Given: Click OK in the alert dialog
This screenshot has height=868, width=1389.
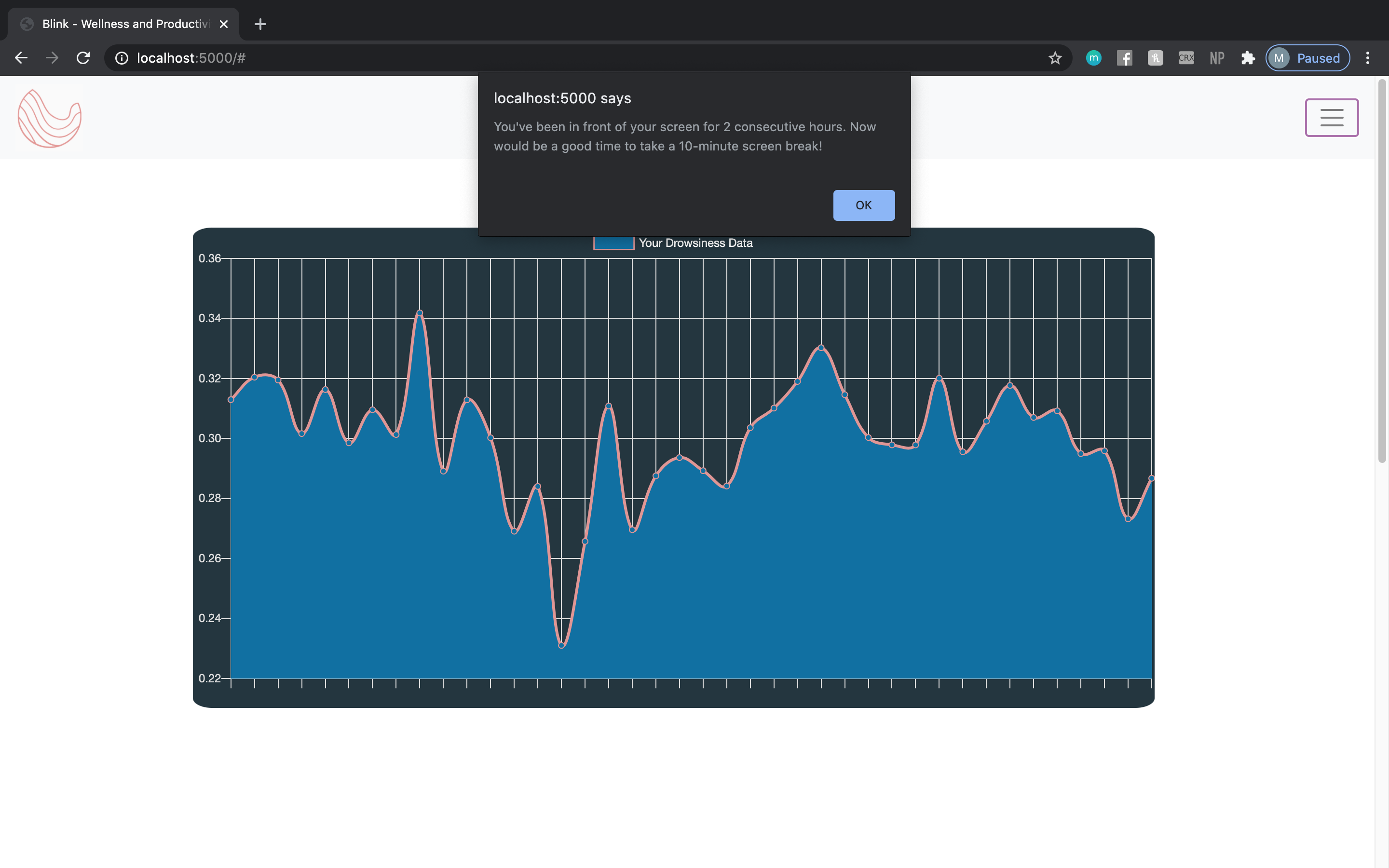Looking at the screenshot, I should tap(863, 205).
